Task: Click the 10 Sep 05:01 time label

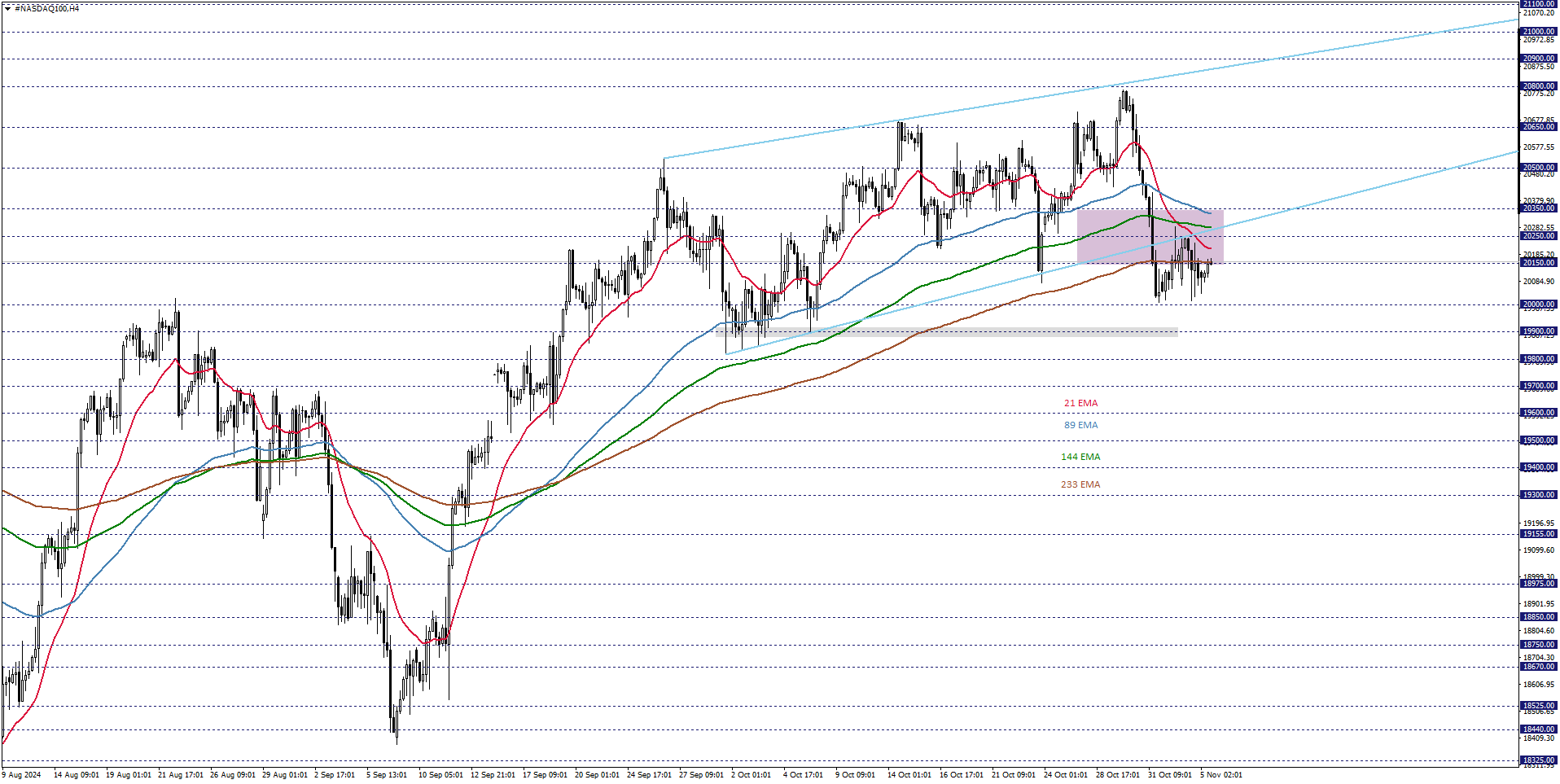Action: (440, 775)
